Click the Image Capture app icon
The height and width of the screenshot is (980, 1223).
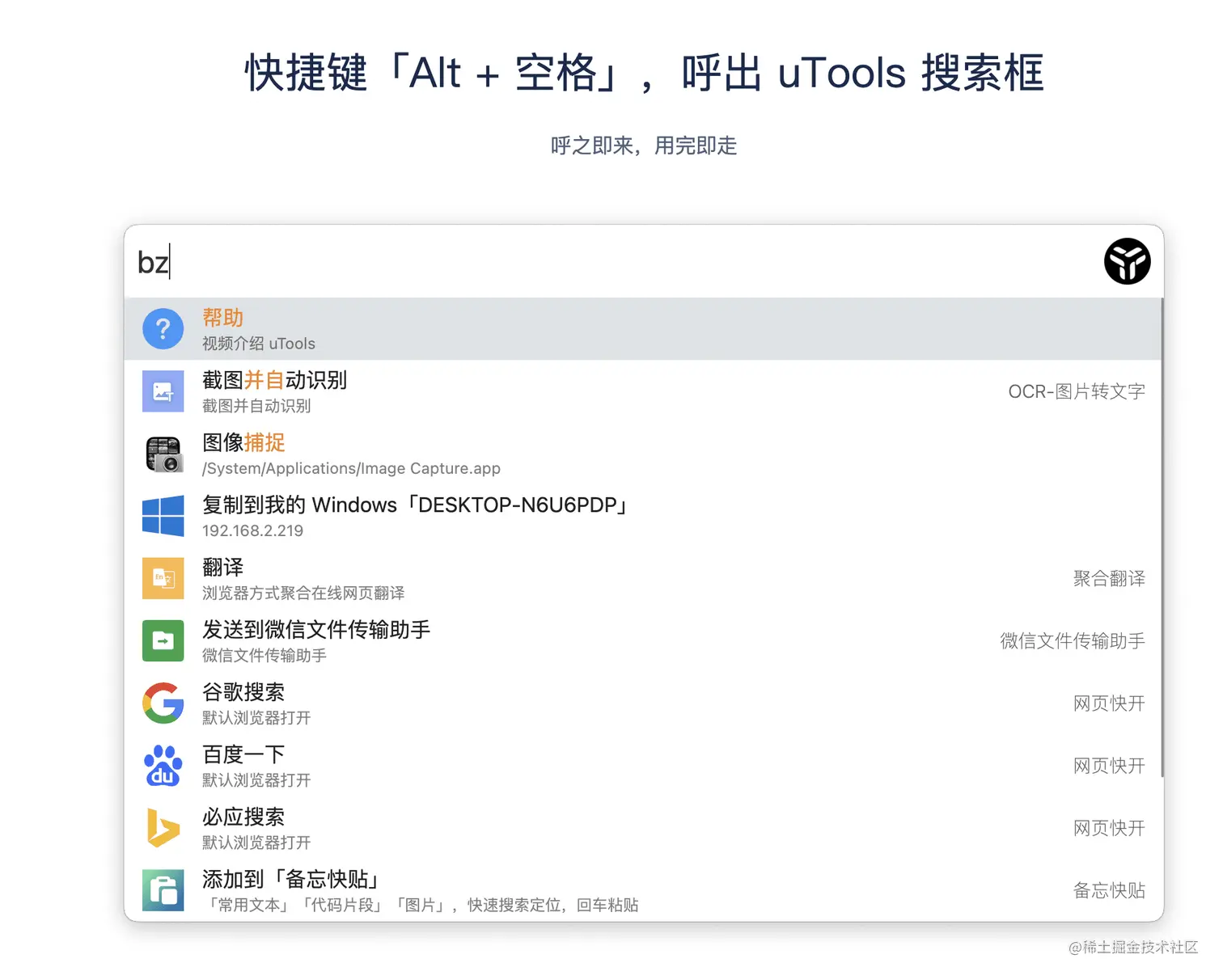pyautogui.click(x=163, y=454)
